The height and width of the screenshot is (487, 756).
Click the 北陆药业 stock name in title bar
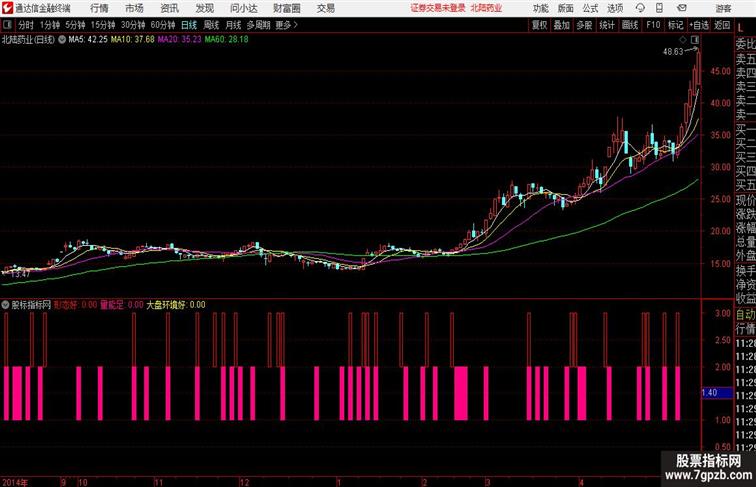pyautogui.click(x=486, y=8)
